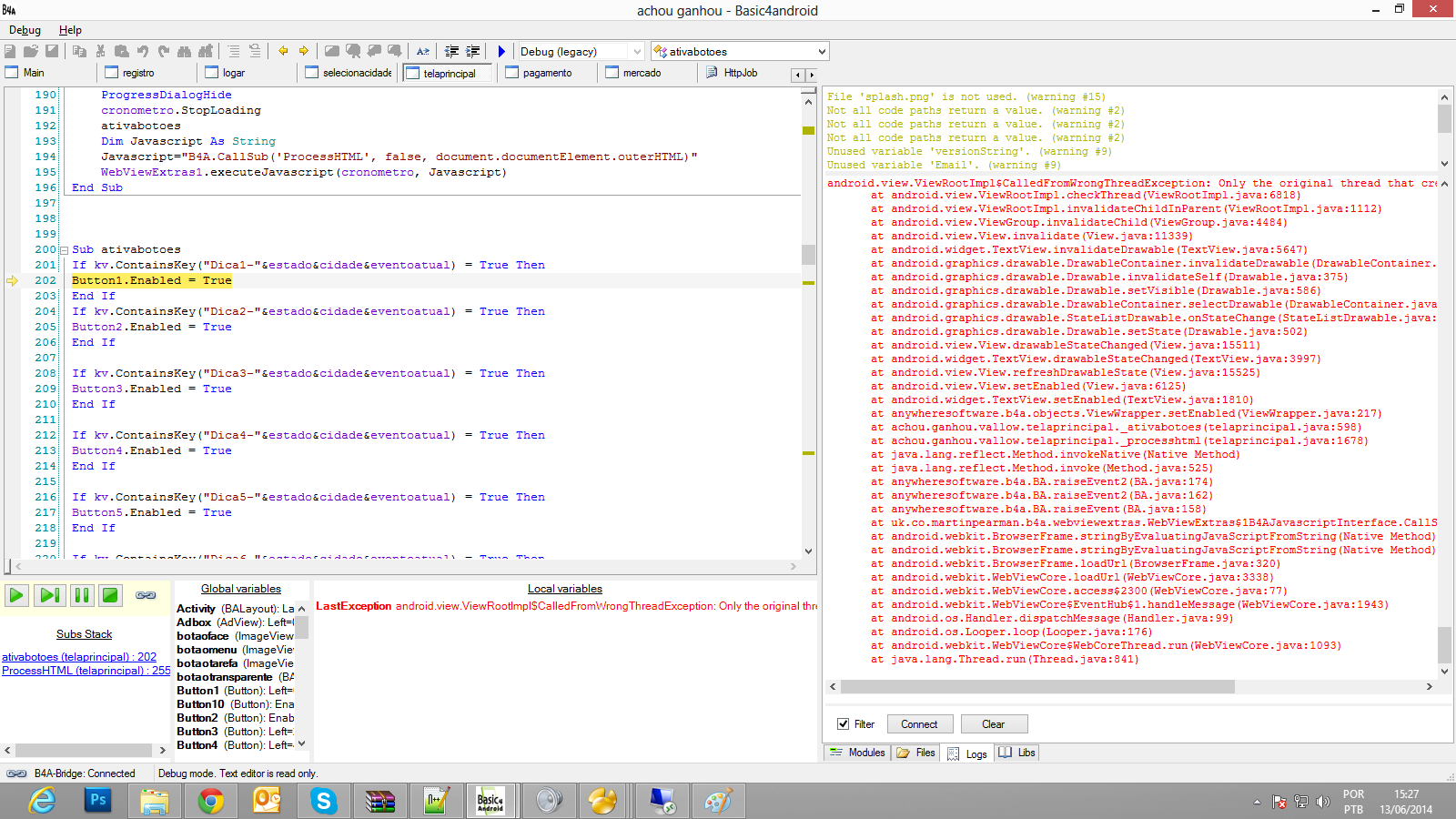Image resolution: width=1456 pixels, height=819 pixels.
Task: Open Google Chrome from the taskbar
Action: 211,801
